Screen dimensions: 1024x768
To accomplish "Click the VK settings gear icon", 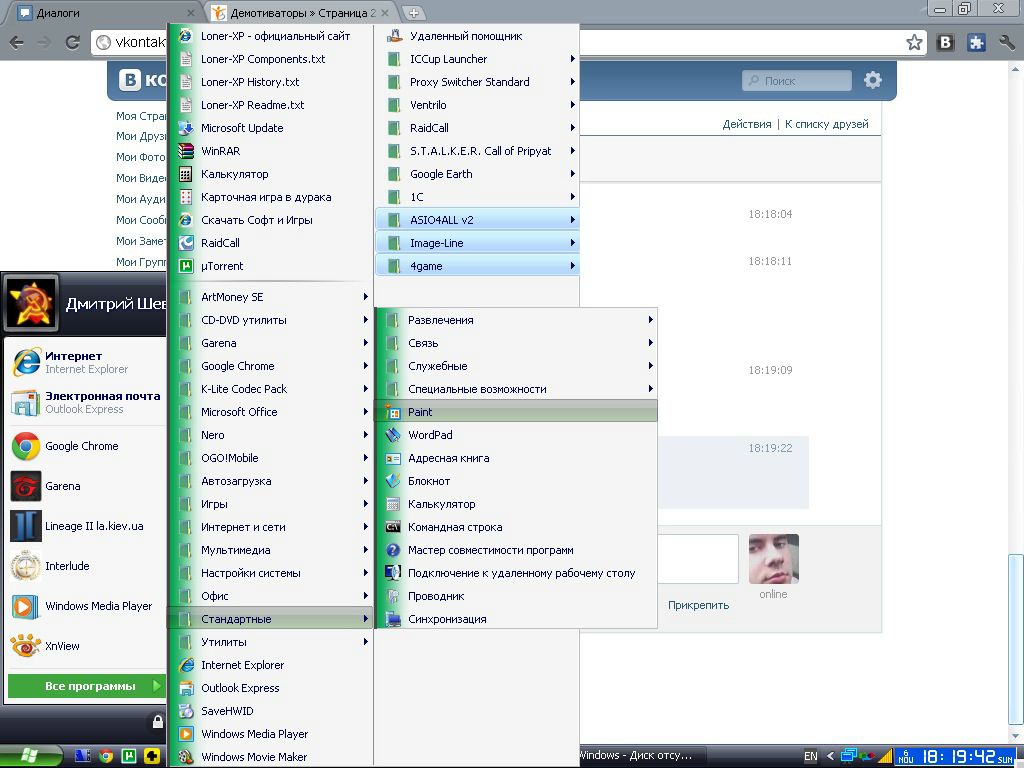I will click(x=872, y=80).
